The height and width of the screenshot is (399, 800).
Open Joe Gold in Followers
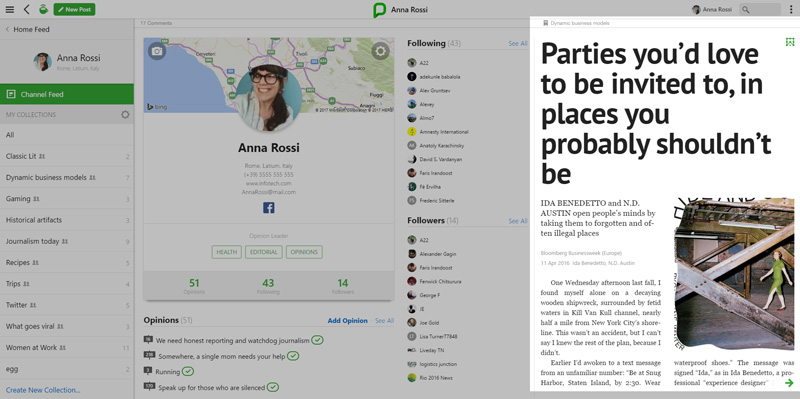[x=423, y=322]
